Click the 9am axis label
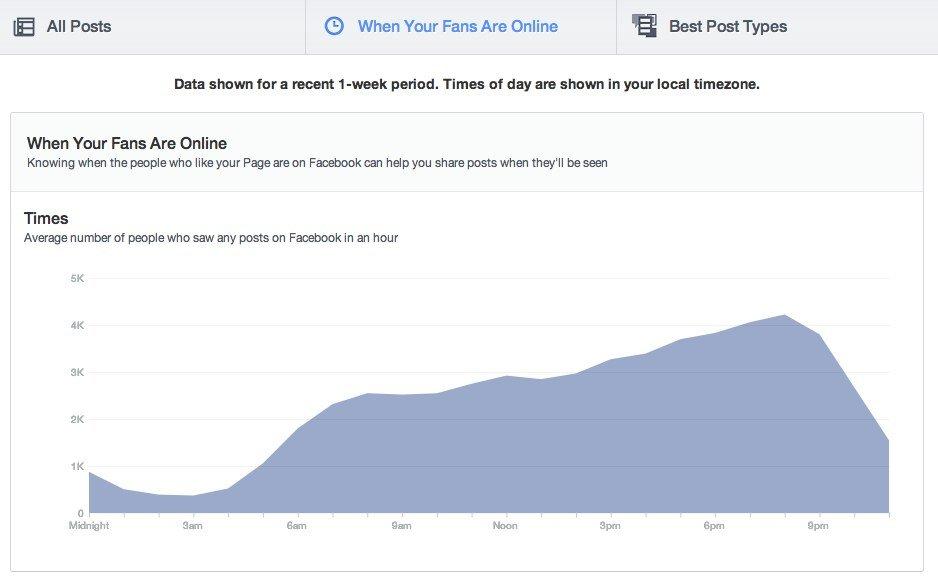 (x=401, y=526)
